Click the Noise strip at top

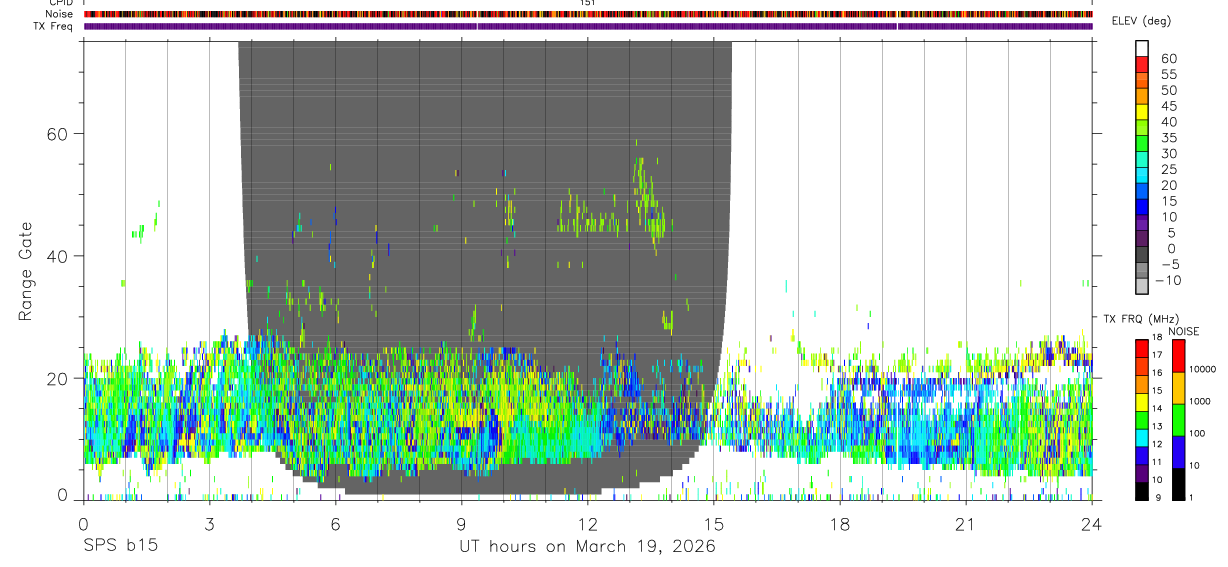click(588, 14)
